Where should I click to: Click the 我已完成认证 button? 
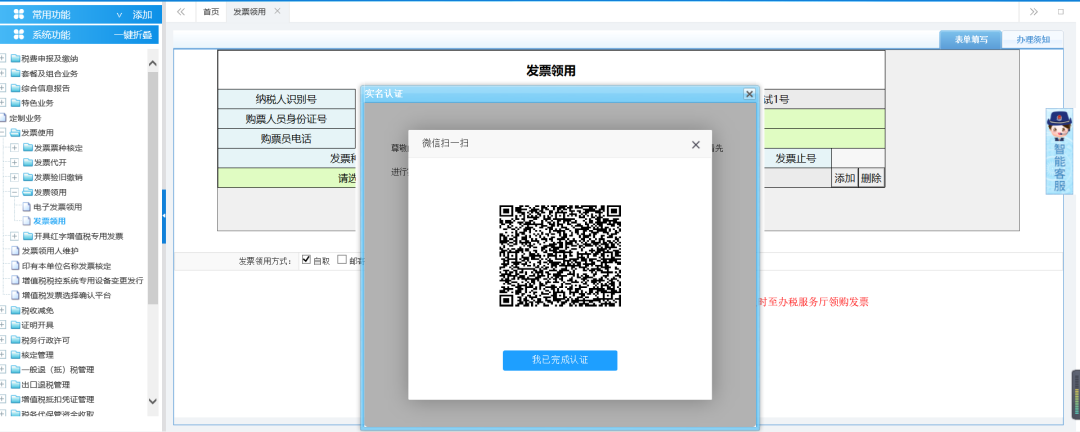(560, 360)
